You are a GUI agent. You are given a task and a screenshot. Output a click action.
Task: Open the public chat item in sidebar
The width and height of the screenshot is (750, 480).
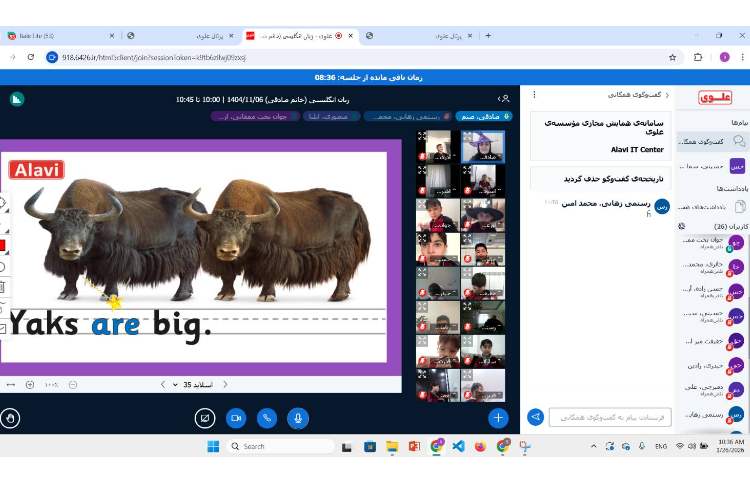(x=712, y=142)
